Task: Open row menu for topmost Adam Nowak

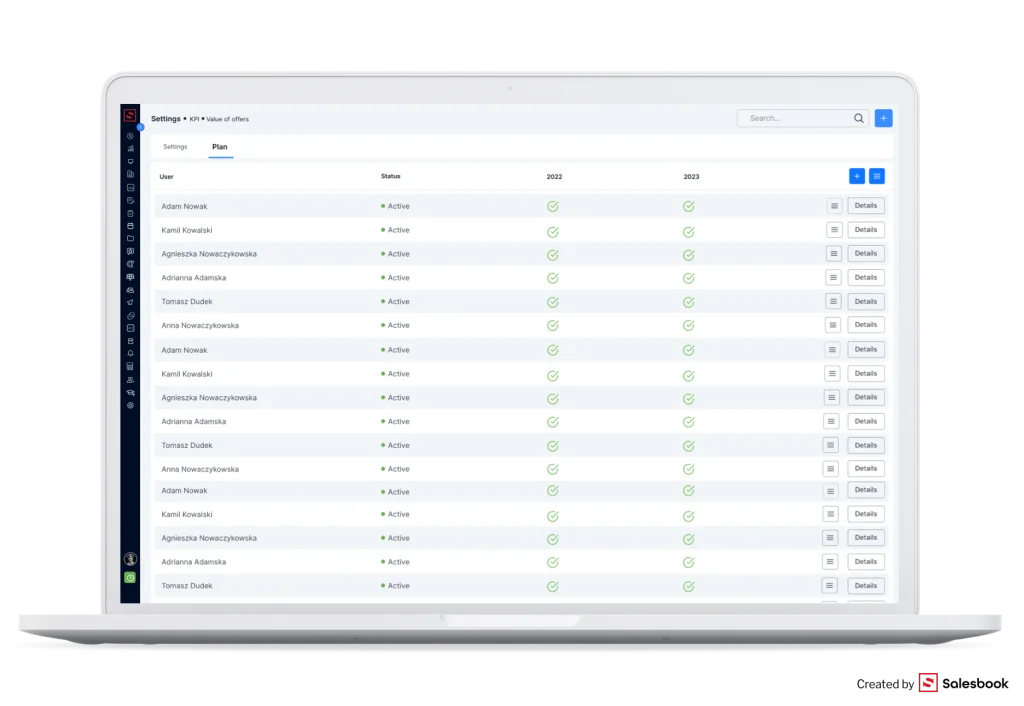Action: [x=835, y=206]
